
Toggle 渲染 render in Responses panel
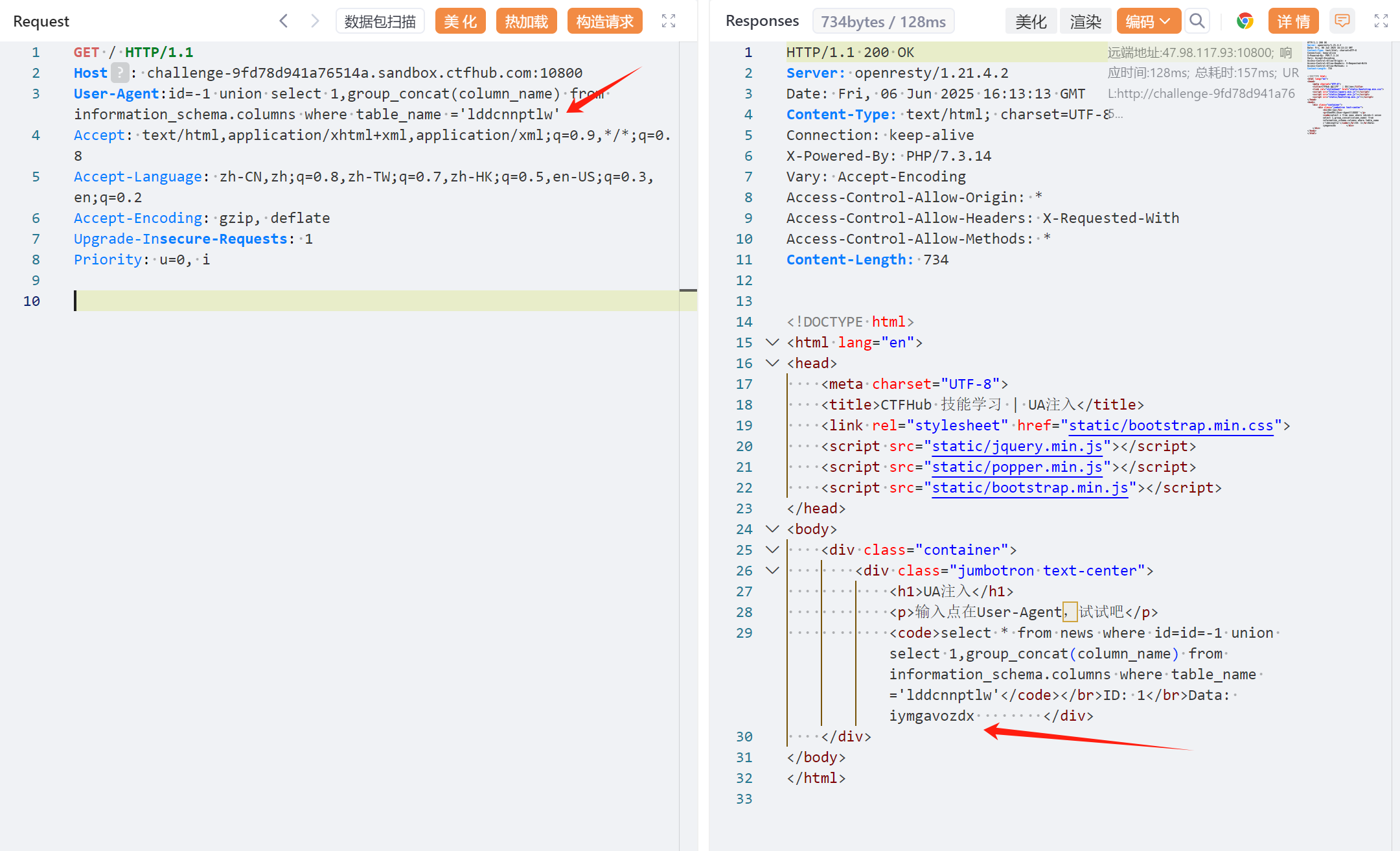click(1085, 21)
